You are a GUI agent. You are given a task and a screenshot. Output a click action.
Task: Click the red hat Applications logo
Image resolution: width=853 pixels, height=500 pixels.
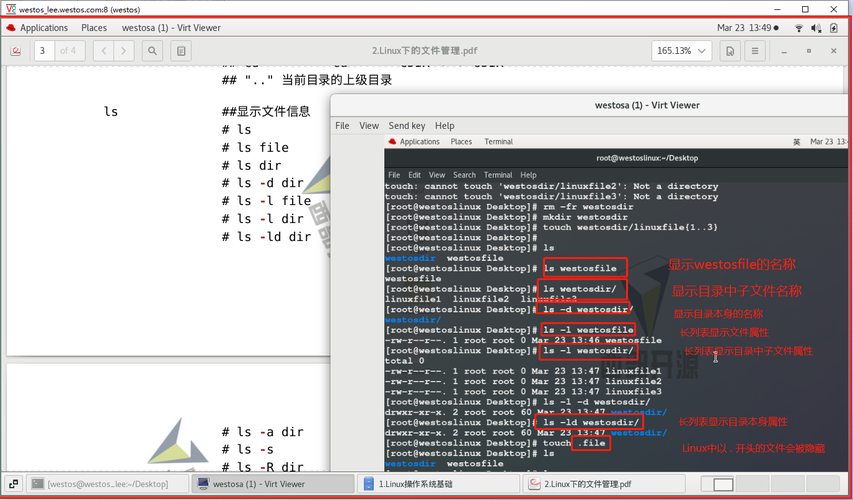click(11, 28)
